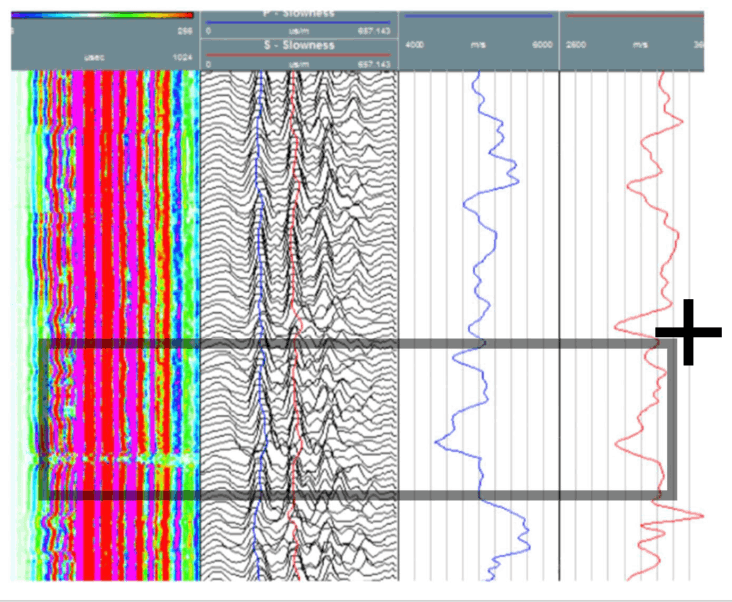The image size is (732, 602).
Task: Click the black crosshair cursor marker
Action: (688, 332)
